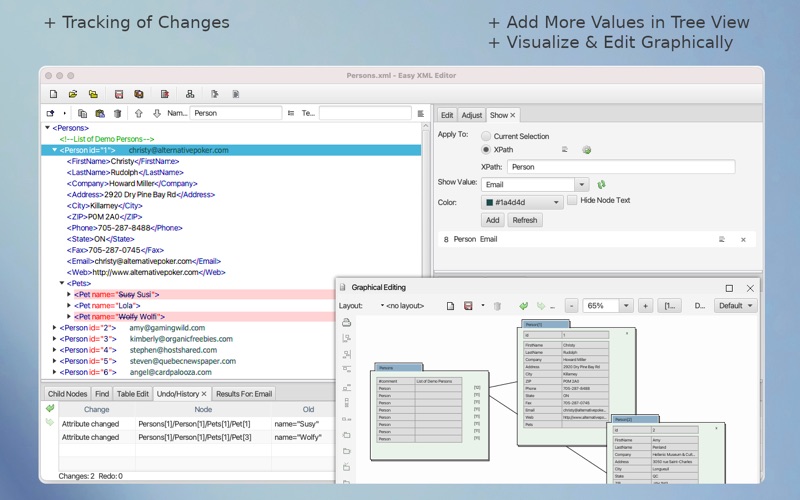Click the red Save icon in main toolbar
Screen dimensions: 800x500
coord(119,94)
